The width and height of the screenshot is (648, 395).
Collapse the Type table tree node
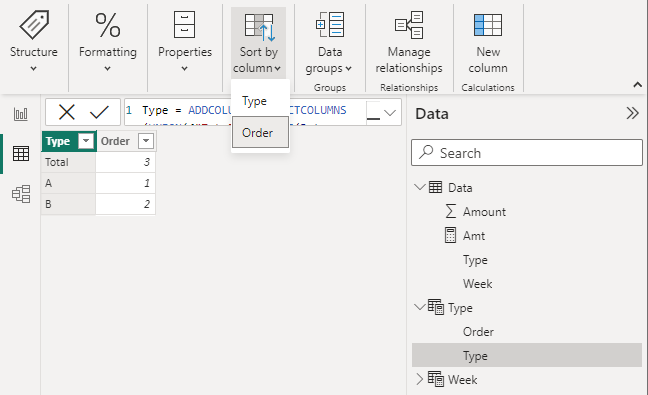pyautogui.click(x=420, y=307)
